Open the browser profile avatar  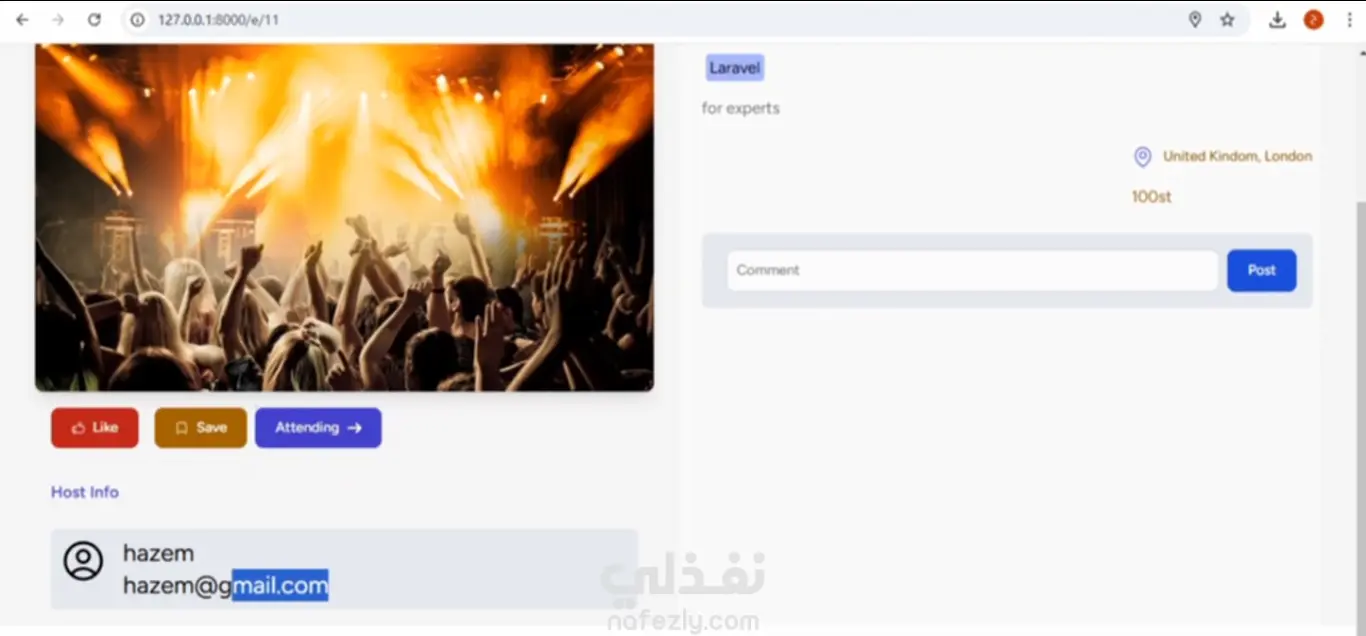tap(1313, 20)
